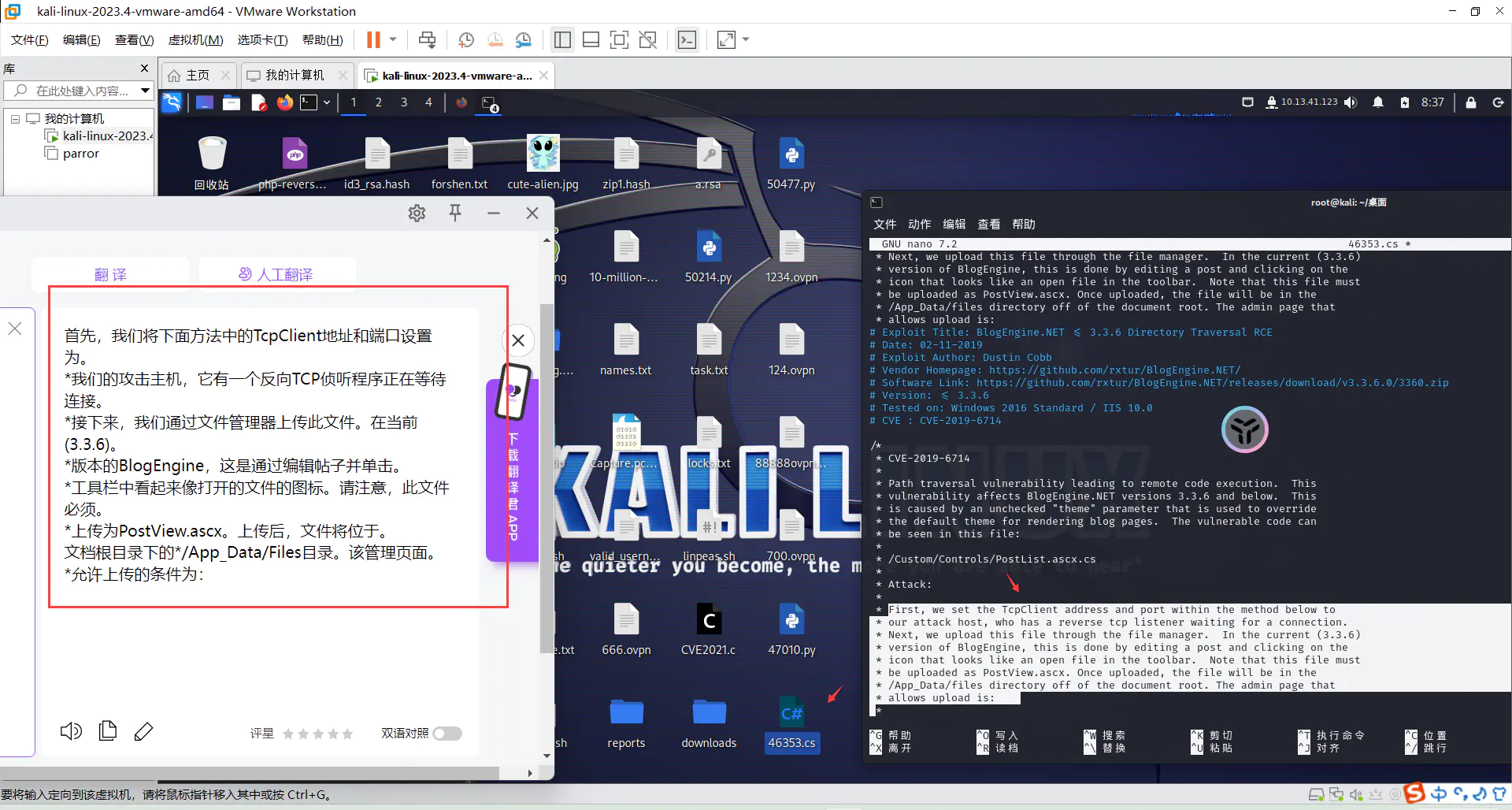Close the kali-linux-2023.4 VM tab
This screenshot has height=810, width=1512.
coord(543,76)
